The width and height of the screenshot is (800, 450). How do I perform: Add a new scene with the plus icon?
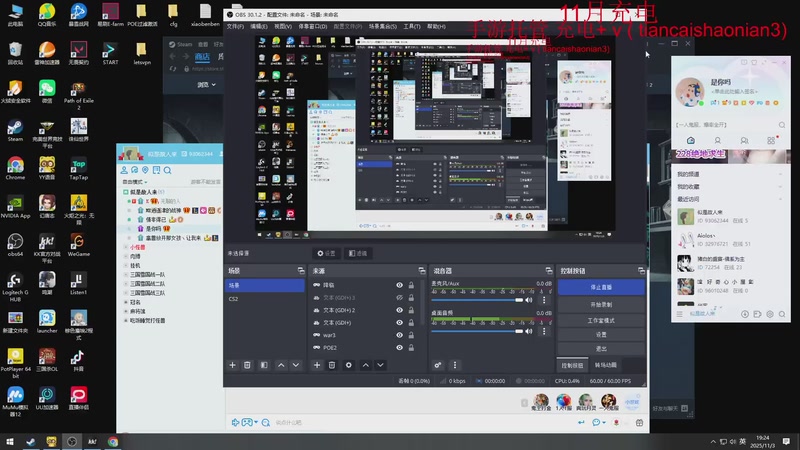click(x=232, y=365)
